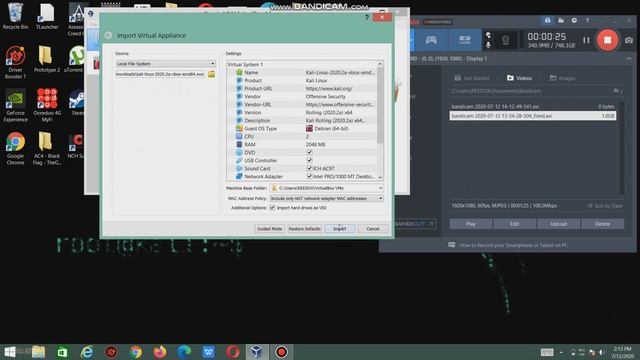Click the Import button
The height and width of the screenshot is (360, 640).
[340, 229]
